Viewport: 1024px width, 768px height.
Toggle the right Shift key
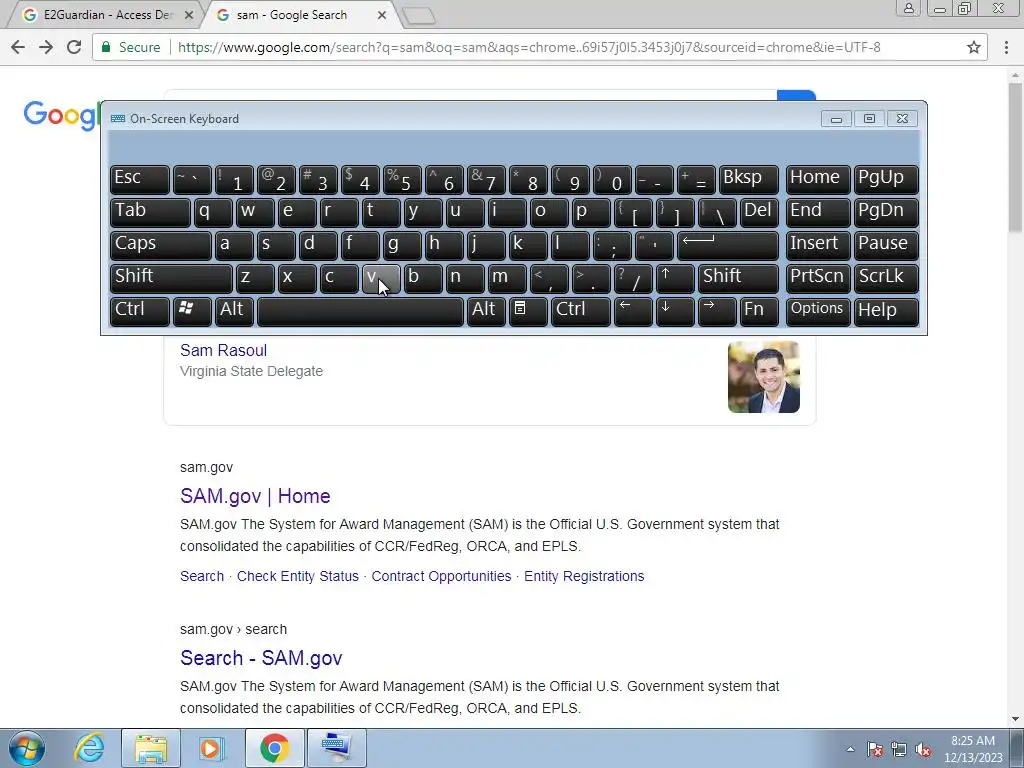coord(738,278)
